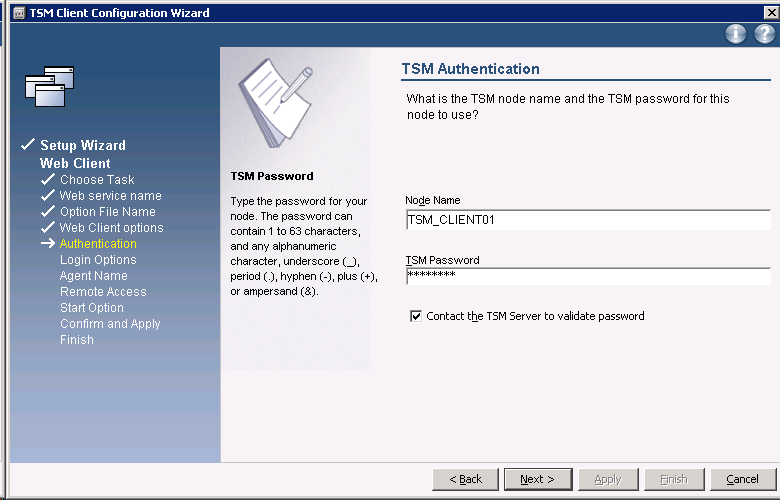This screenshot has height=500, width=780.
Task: Focus the TSM Password field
Action: (x=588, y=276)
